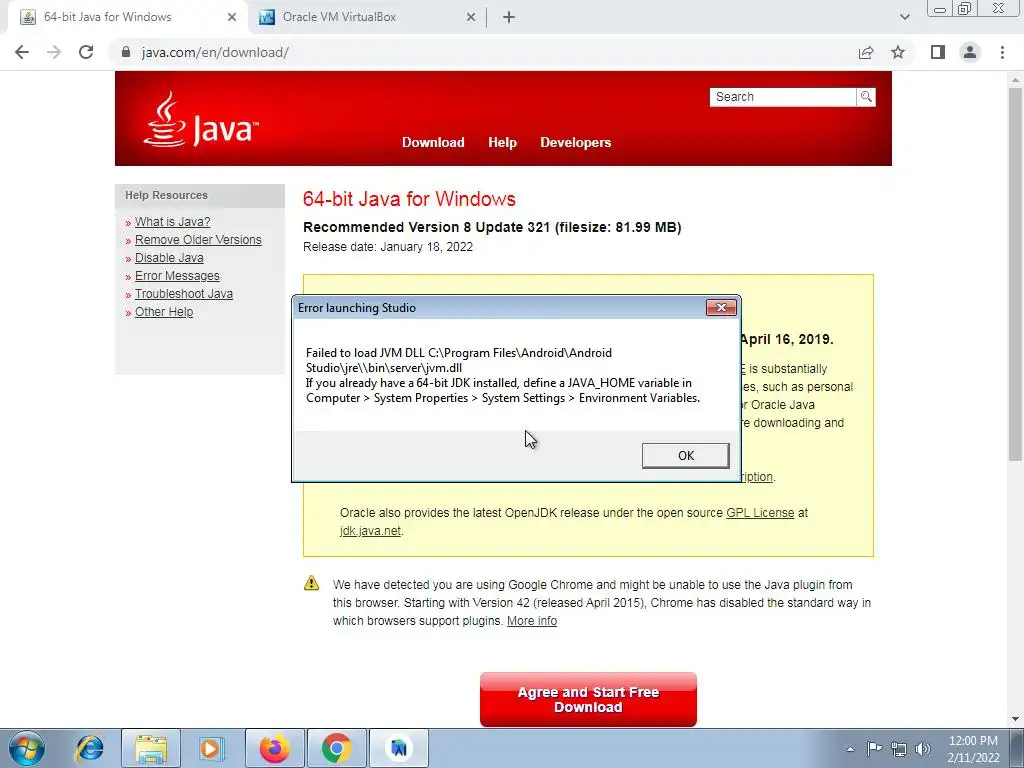Open the Developers menu on the Java site
Image resolution: width=1024 pixels, height=768 pixels.
click(575, 142)
